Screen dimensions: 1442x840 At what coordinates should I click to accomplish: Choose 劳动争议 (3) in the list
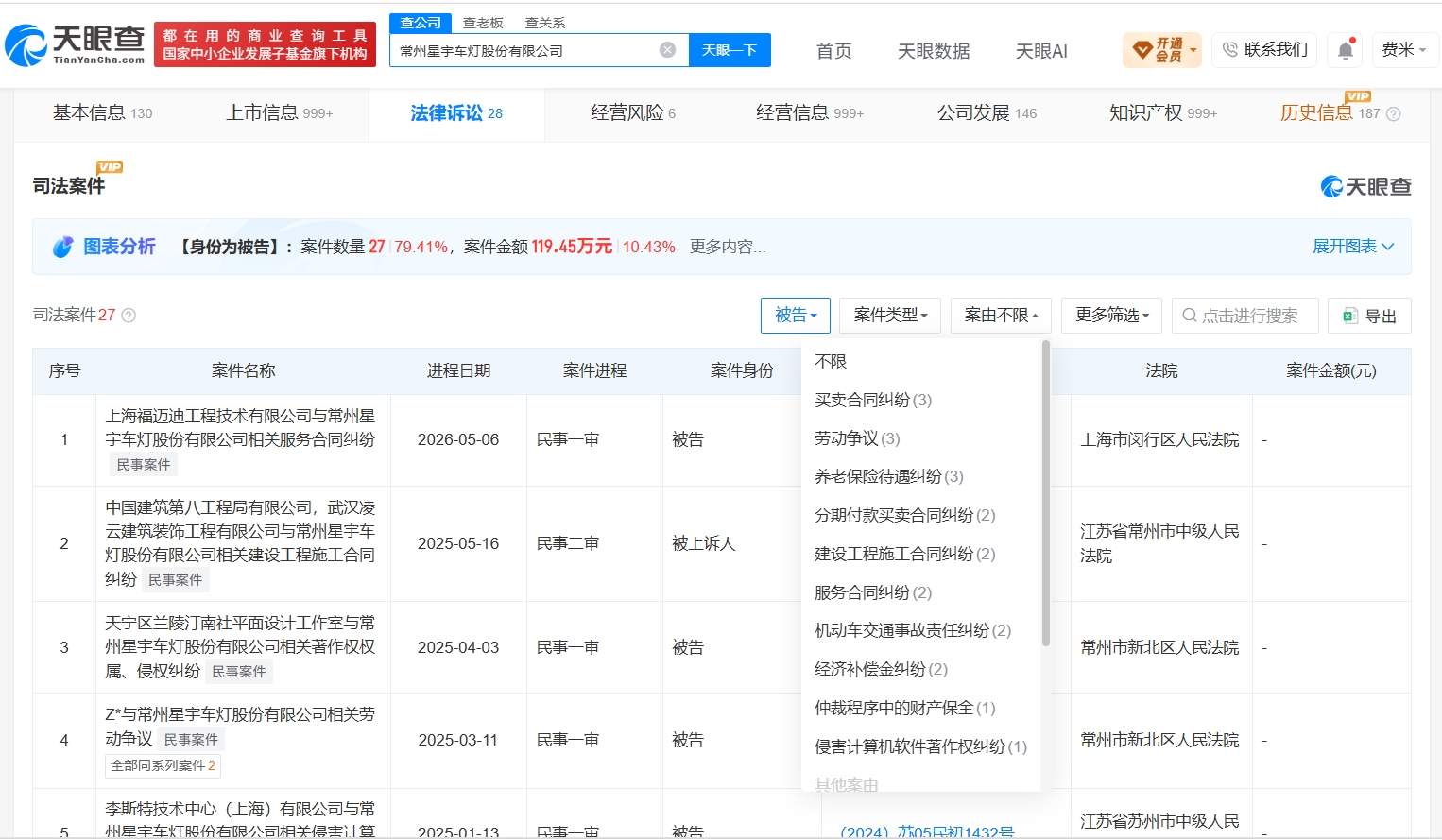coord(857,438)
